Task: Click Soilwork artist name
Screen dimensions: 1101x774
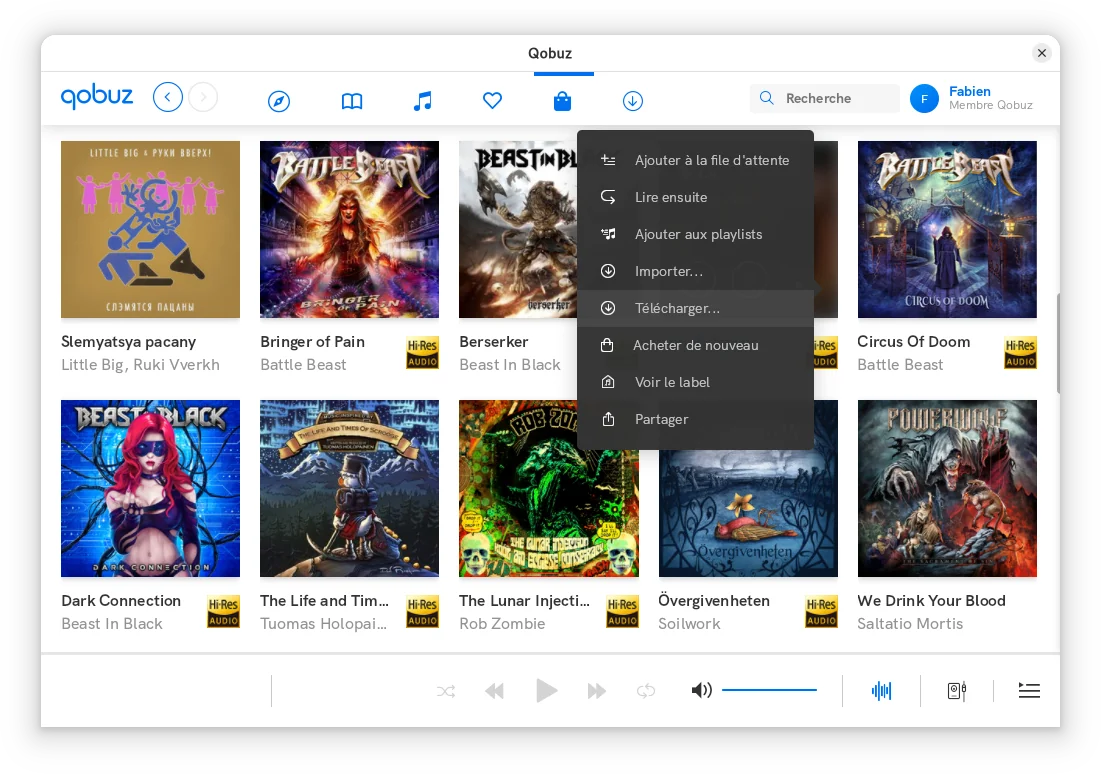Action: pyautogui.click(x=690, y=624)
